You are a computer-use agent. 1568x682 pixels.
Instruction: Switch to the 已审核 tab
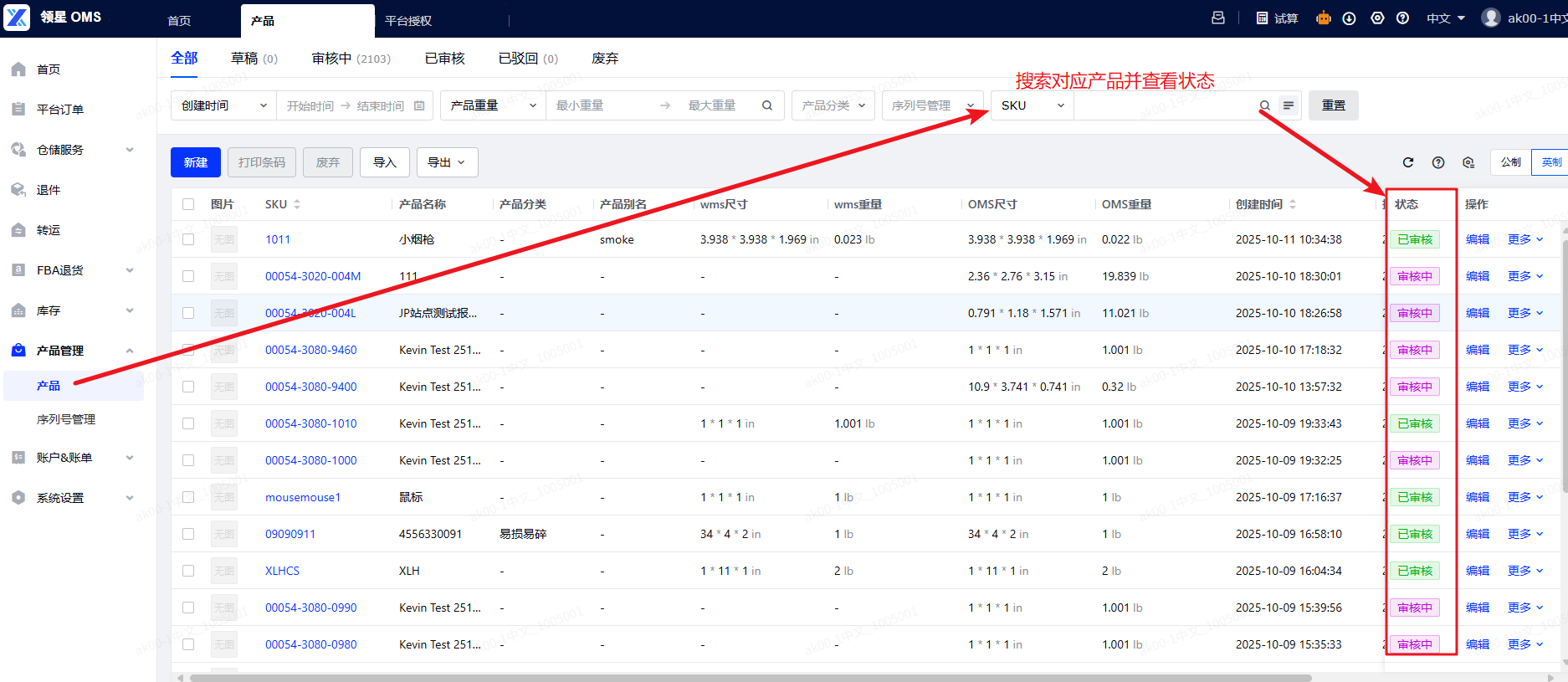(444, 59)
